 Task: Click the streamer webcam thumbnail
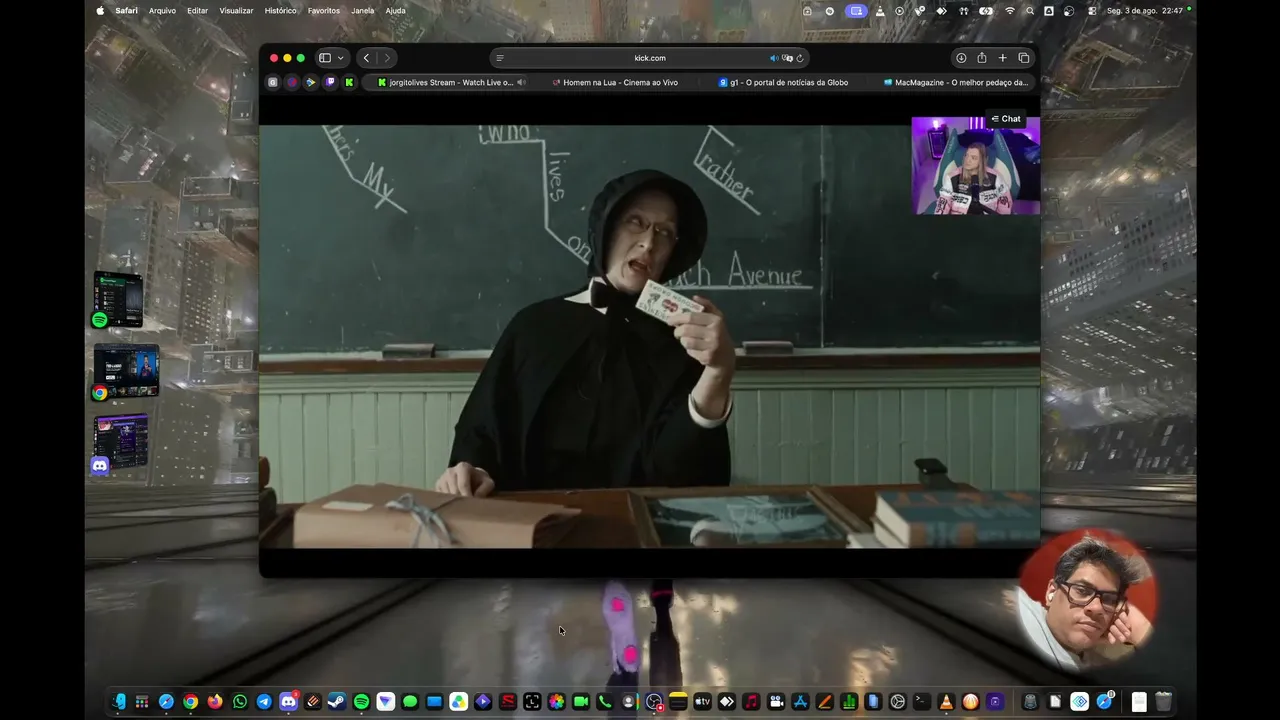[x=975, y=166]
